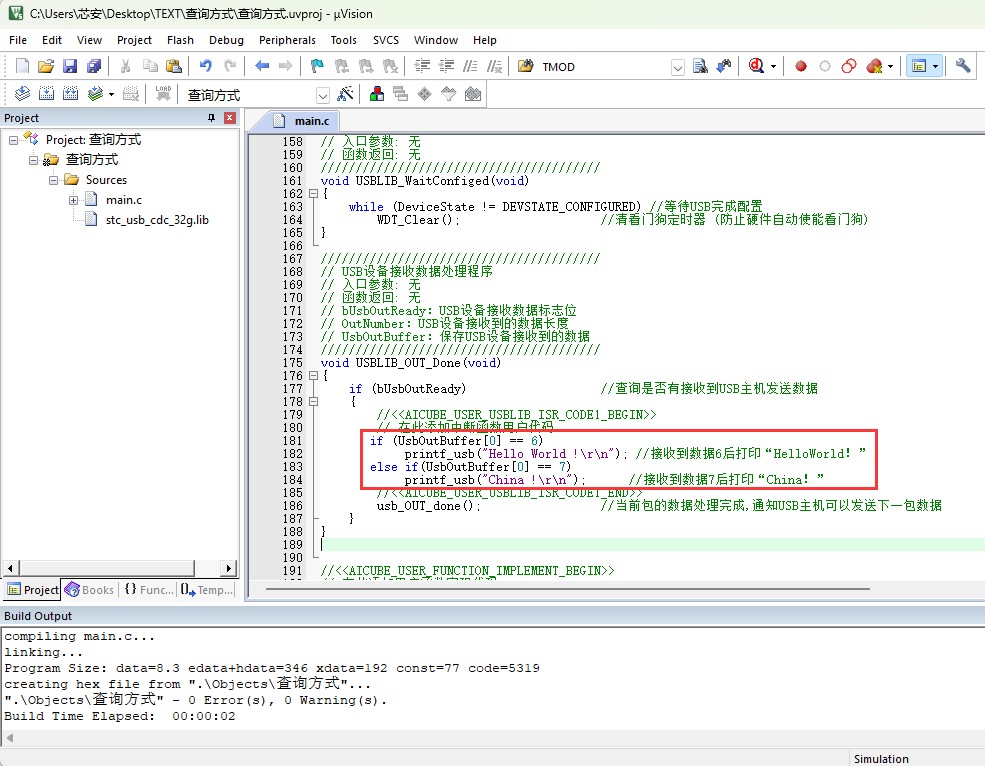Kill all breakpoints icon
The height and width of the screenshot is (766, 985).
pyautogui.click(x=874, y=66)
